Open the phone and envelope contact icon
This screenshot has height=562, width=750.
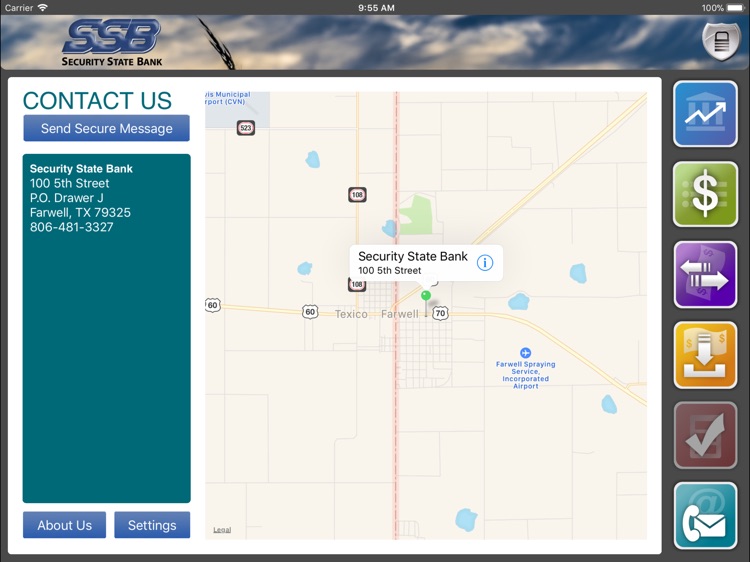pyautogui.click(x=705, y=516)
